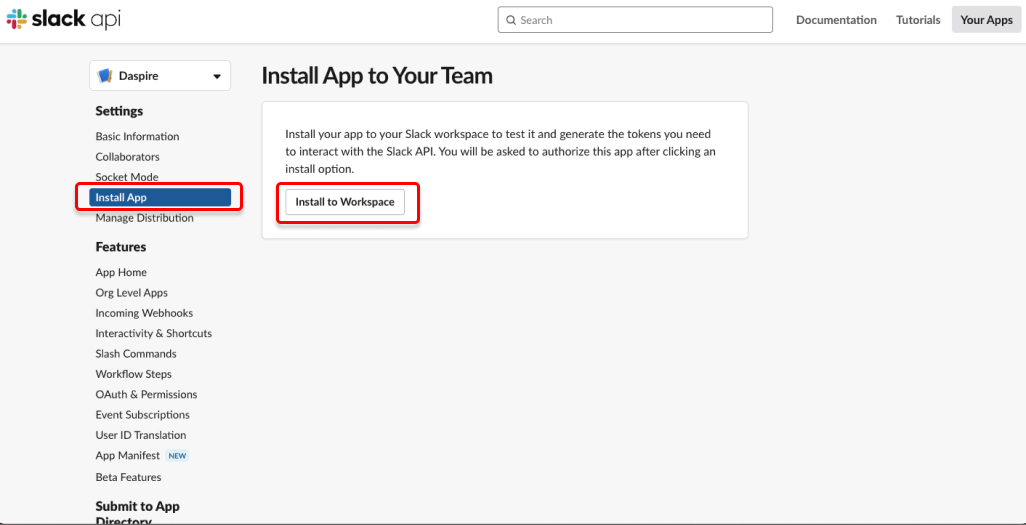Viewport: 1026px width, 525px height.
Task: Open App Manifest page
Action: tap(128, 456)
